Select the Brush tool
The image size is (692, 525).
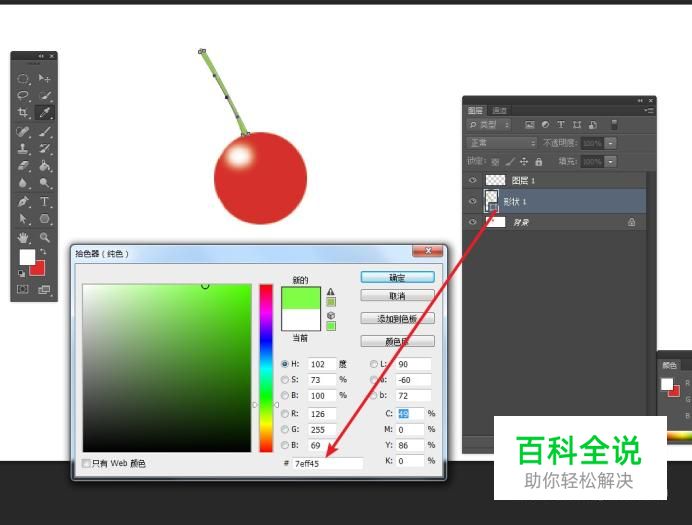click(44, 131)
